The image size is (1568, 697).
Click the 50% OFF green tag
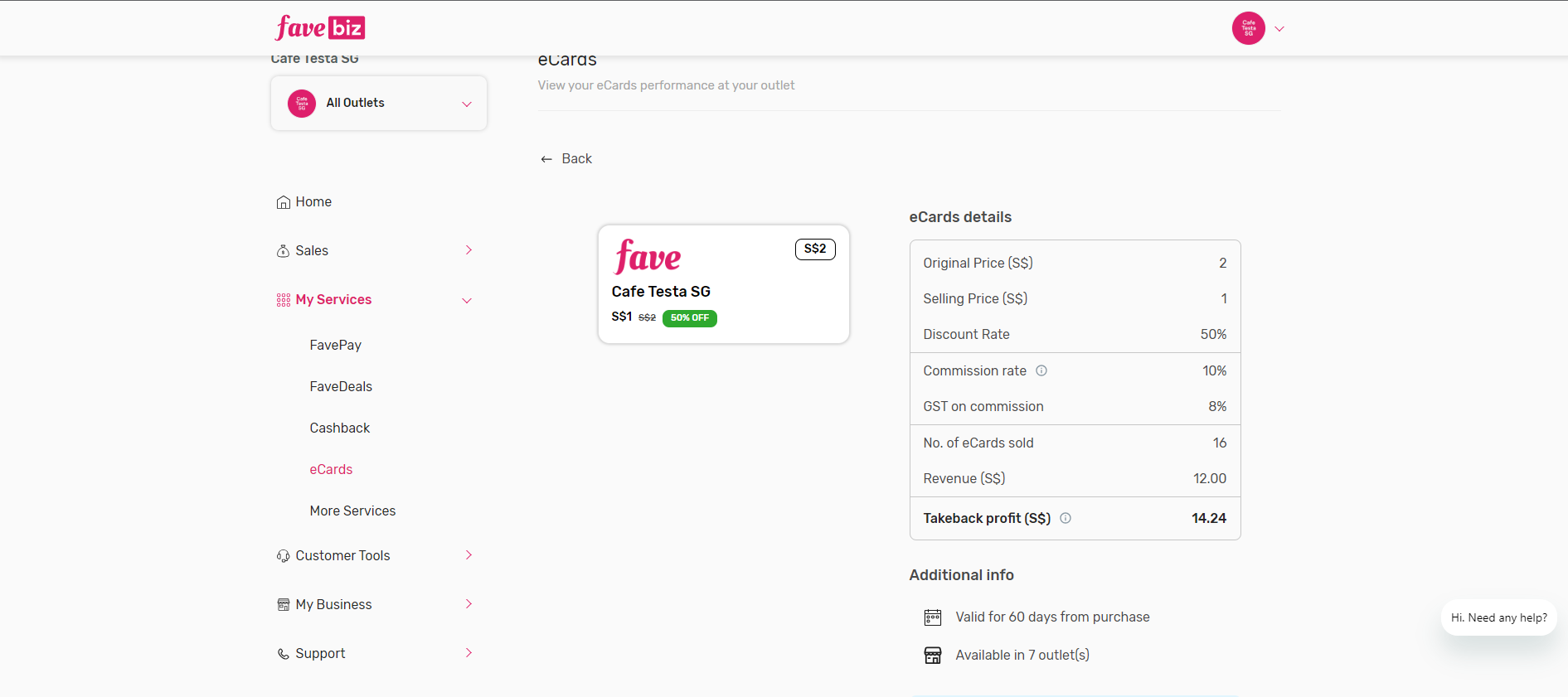pos(690,318)
